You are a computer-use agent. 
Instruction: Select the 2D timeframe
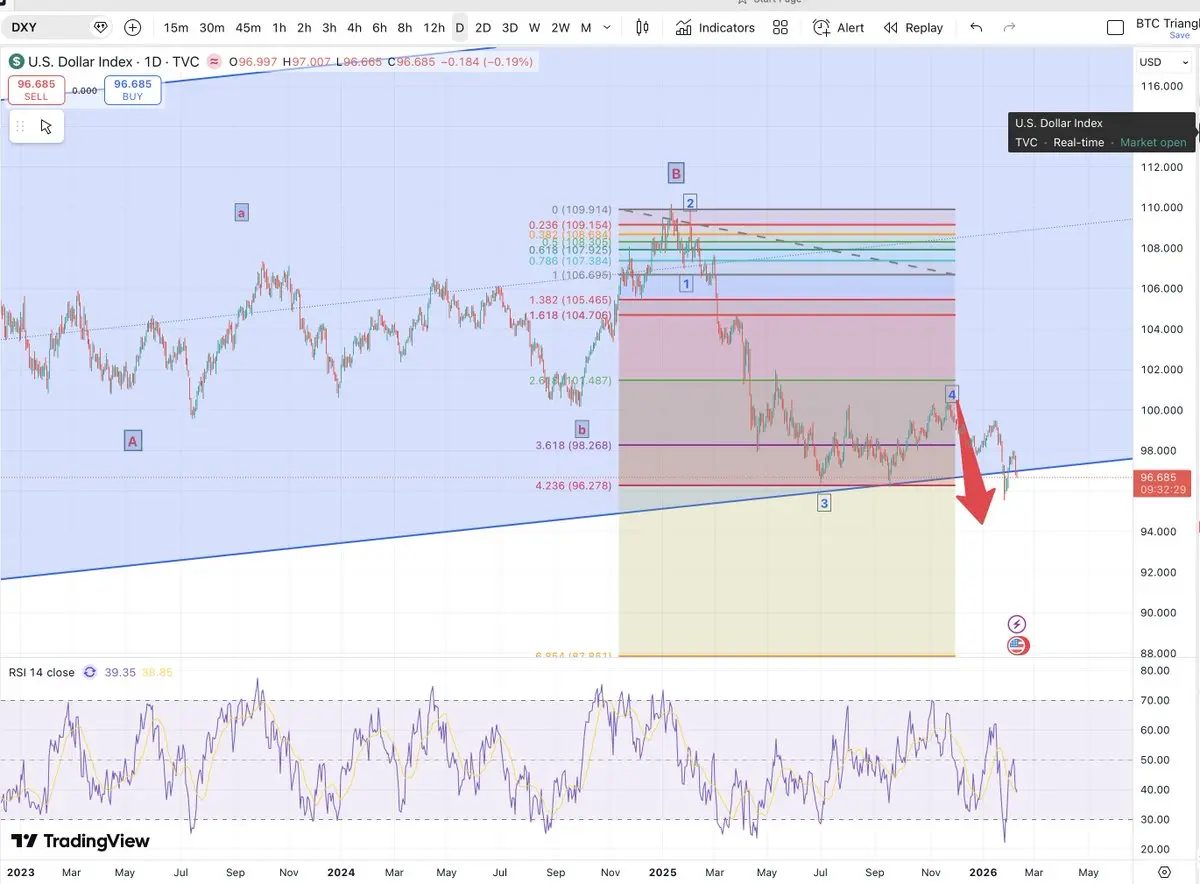click(x=483, y=27)
